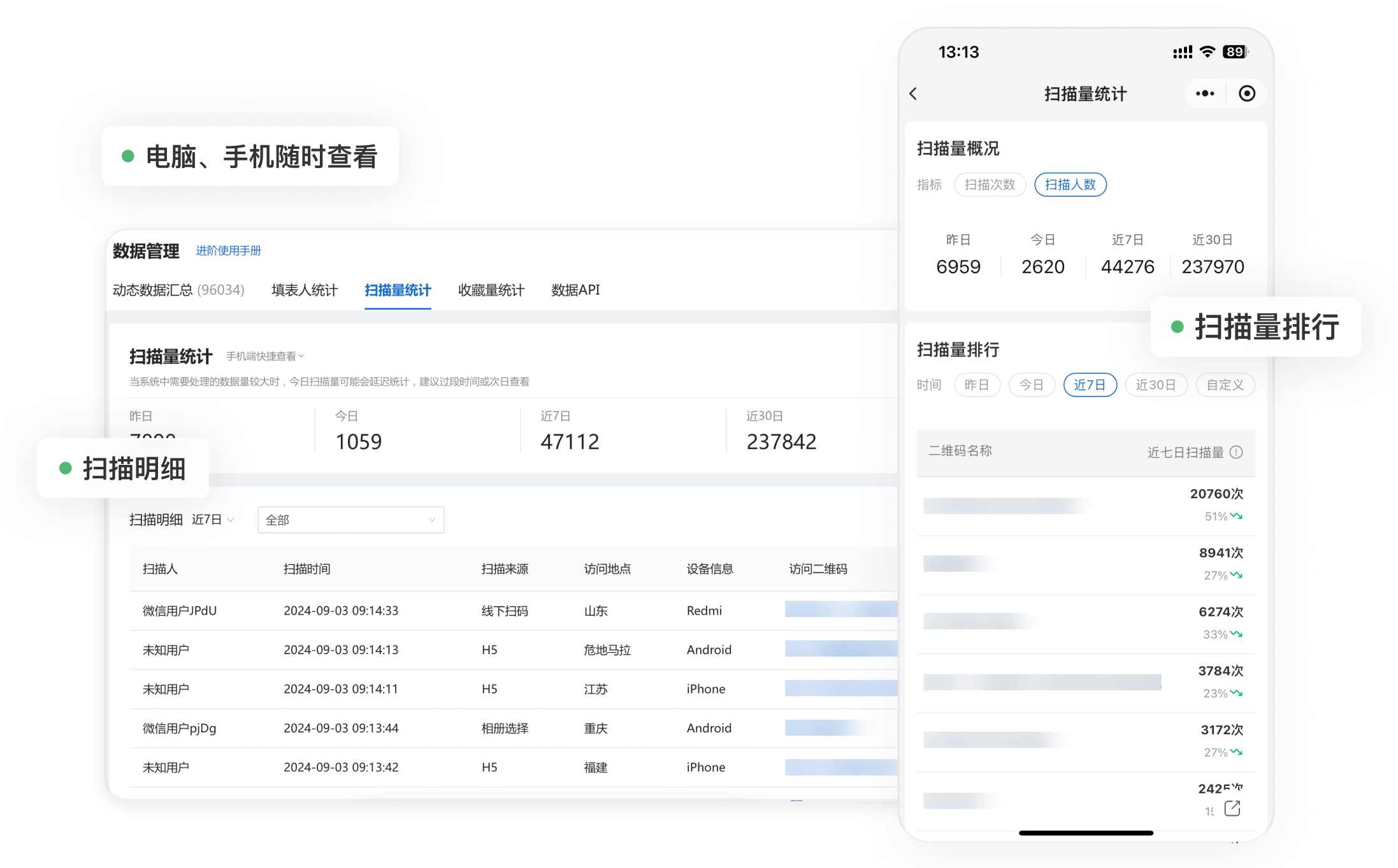Click info icon beside 近七日扫描量
1398x868 pixels.
1236,452
